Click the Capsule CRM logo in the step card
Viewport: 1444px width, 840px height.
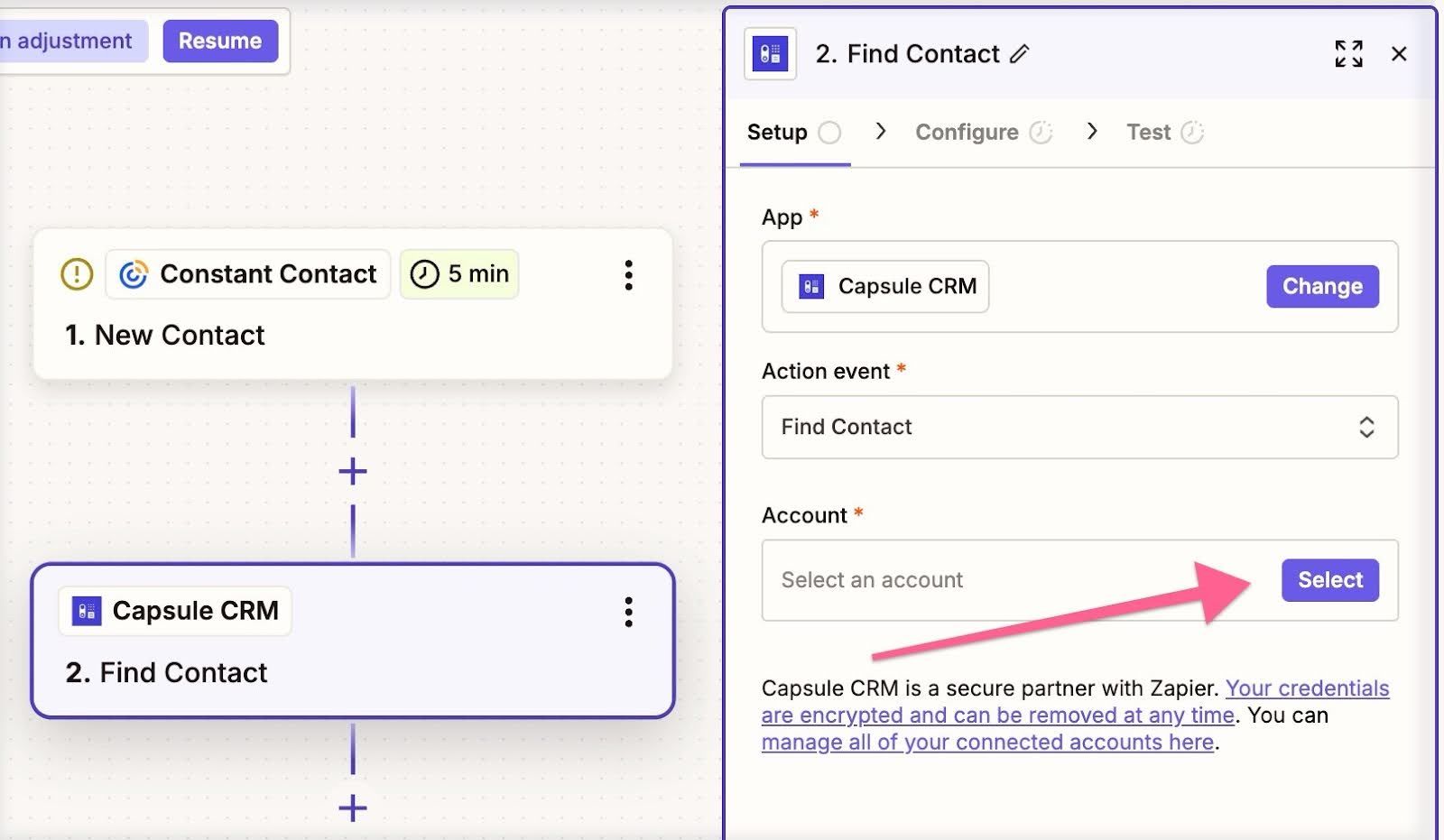(87, 612)
